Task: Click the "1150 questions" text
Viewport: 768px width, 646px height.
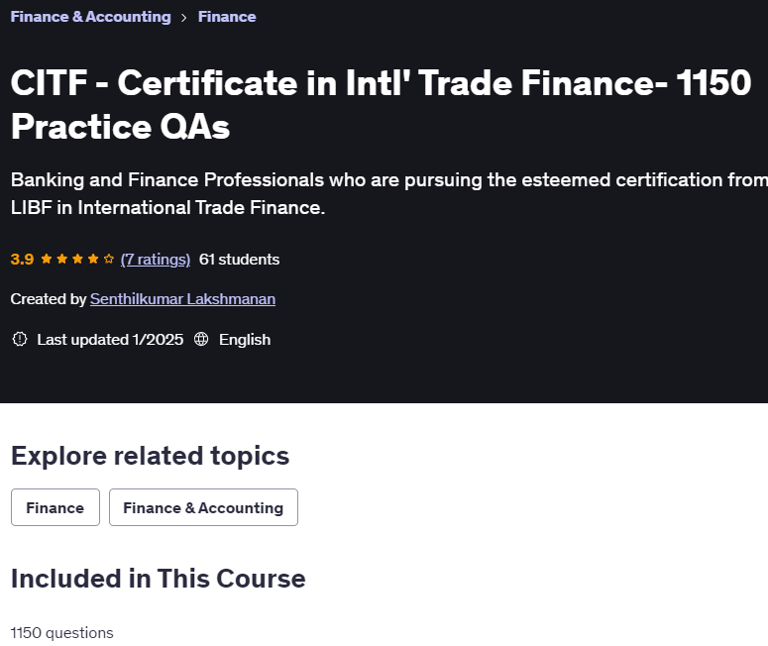Action: tap(62, 632)
